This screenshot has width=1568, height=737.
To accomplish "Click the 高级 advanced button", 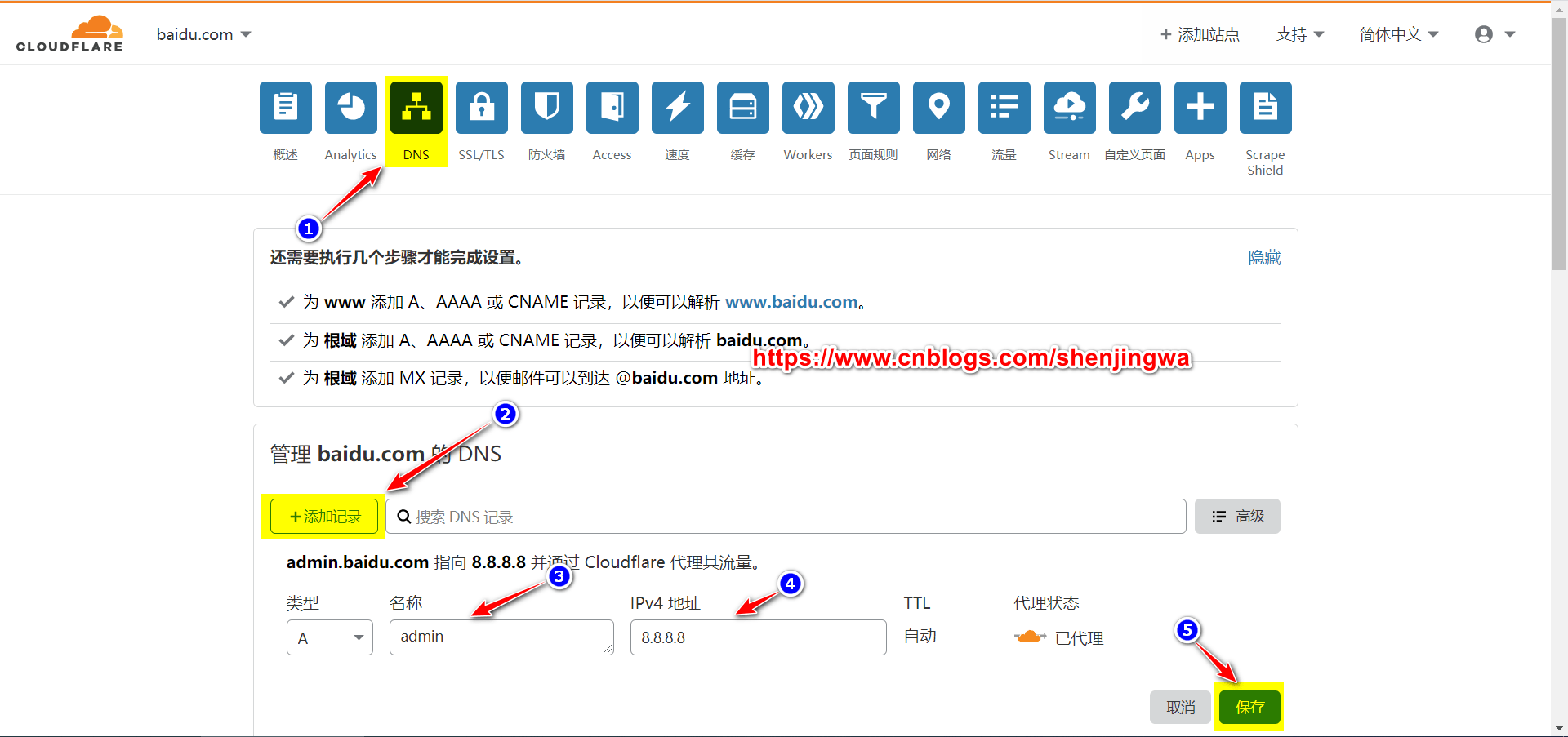I will point(1237,517).
